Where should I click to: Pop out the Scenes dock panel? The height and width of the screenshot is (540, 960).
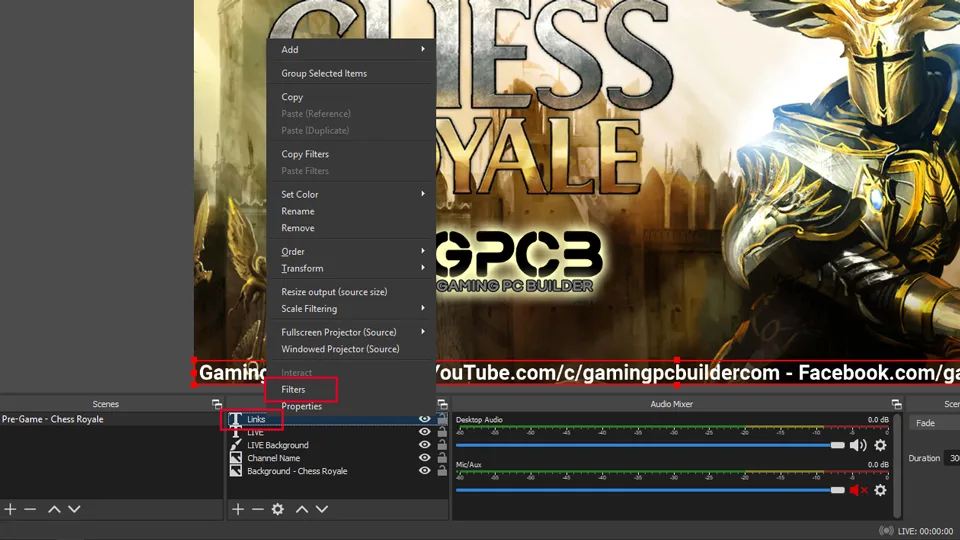[x=216, y=404]
